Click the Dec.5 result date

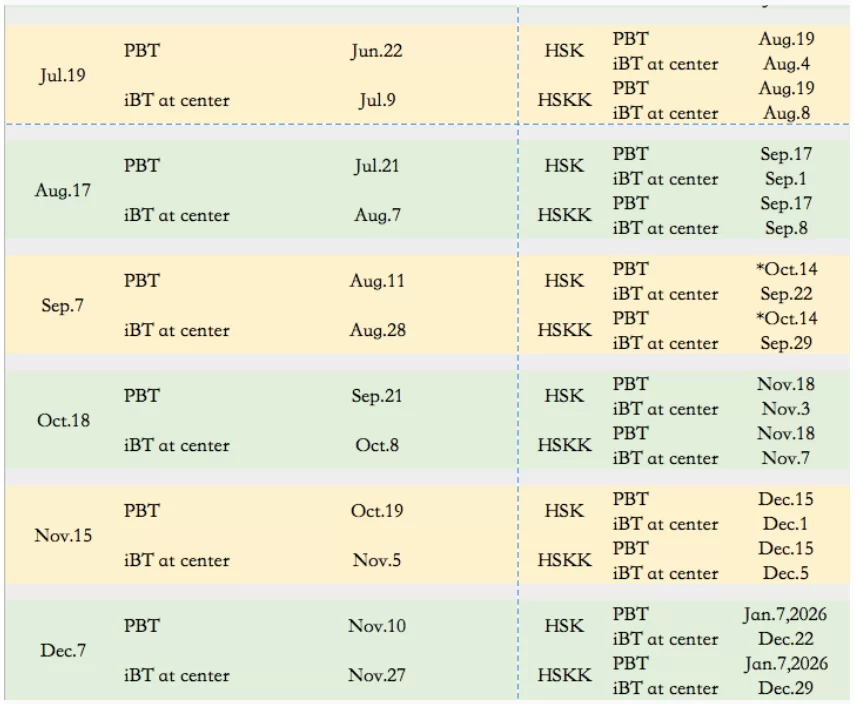click(x=786, y=573)
